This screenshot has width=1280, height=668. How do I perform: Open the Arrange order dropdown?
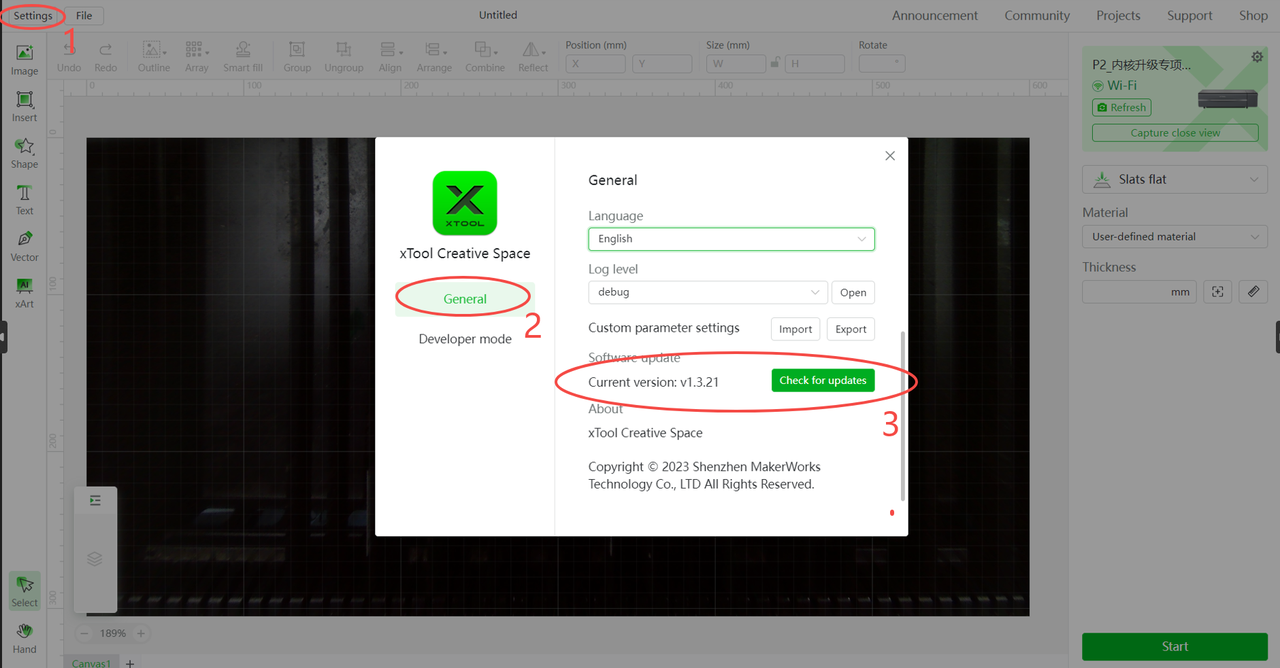[434, 56]
